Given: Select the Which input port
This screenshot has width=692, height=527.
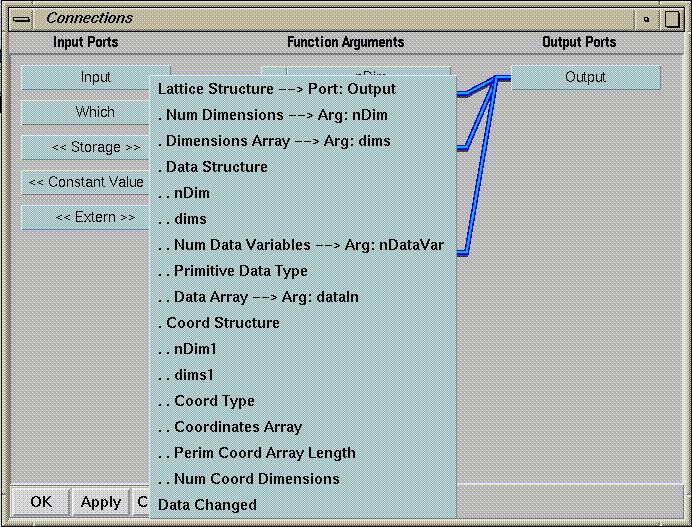Looking at the screenshot, I should (x=95, y=112).
